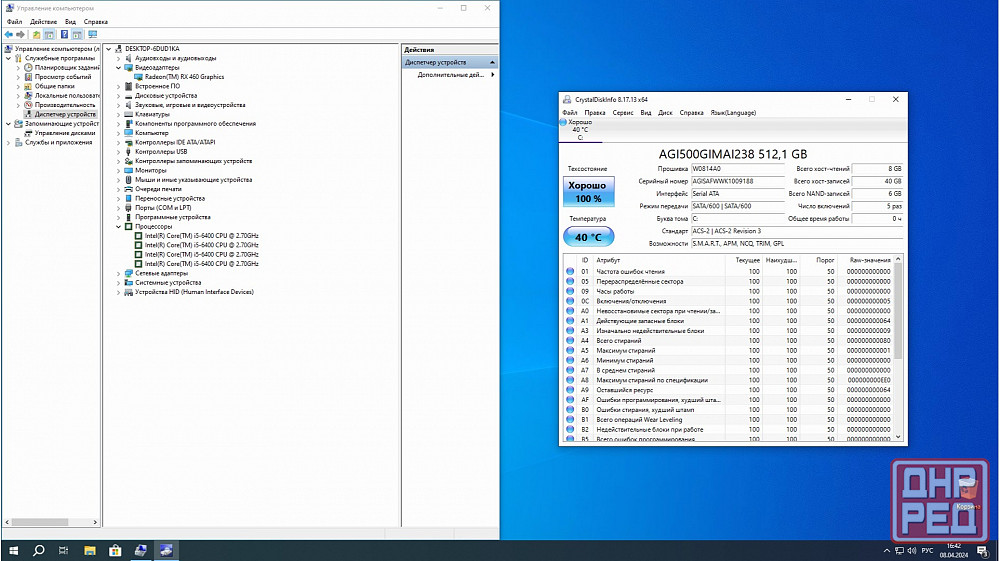Click the Windows Start button
The width and height of the screenshot is (1000, 561).
click(x=12, y=550)
